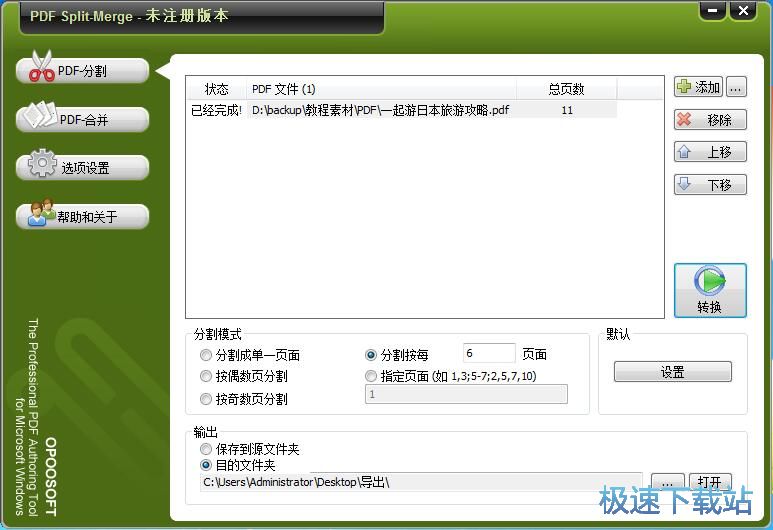This screenshot has height=530, width=773.
Task: Switch to PDF-合并 merge section
Action: pos(82,119)
